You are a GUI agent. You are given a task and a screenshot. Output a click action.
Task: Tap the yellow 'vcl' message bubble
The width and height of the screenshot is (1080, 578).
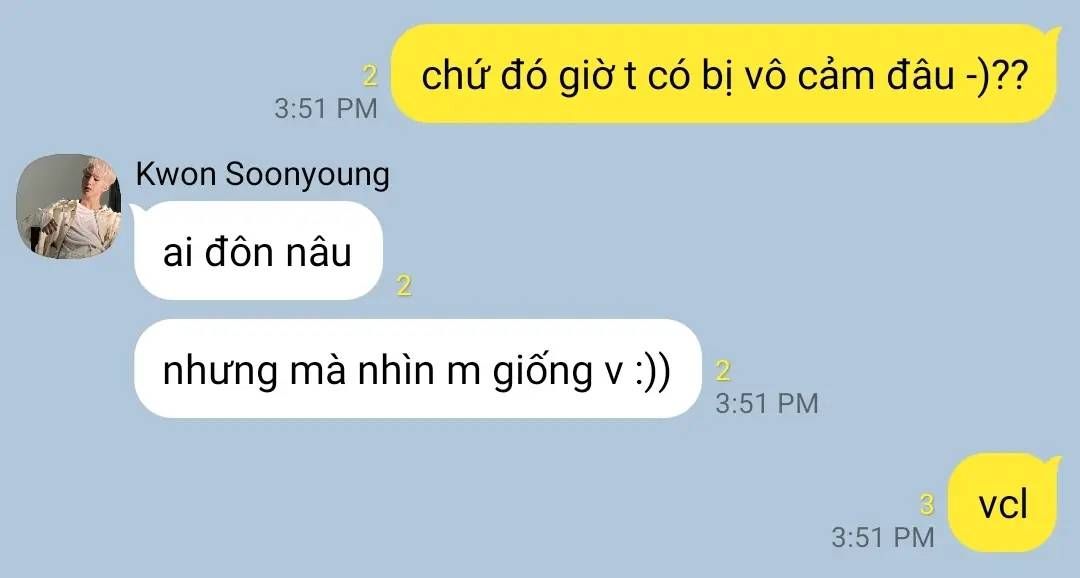click(x=1004, y=503)
